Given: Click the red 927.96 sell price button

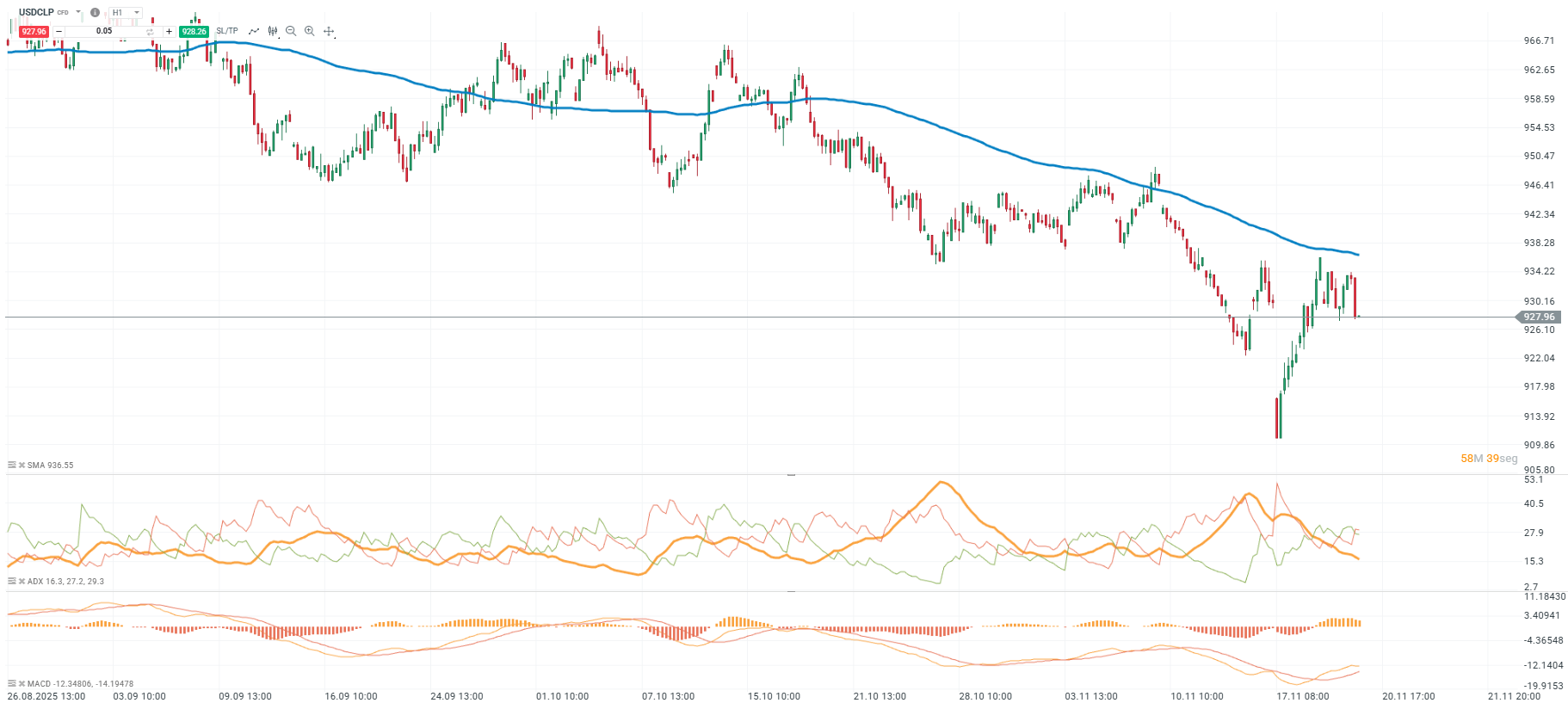Looking at the screenshot, I should pos(34,32).
